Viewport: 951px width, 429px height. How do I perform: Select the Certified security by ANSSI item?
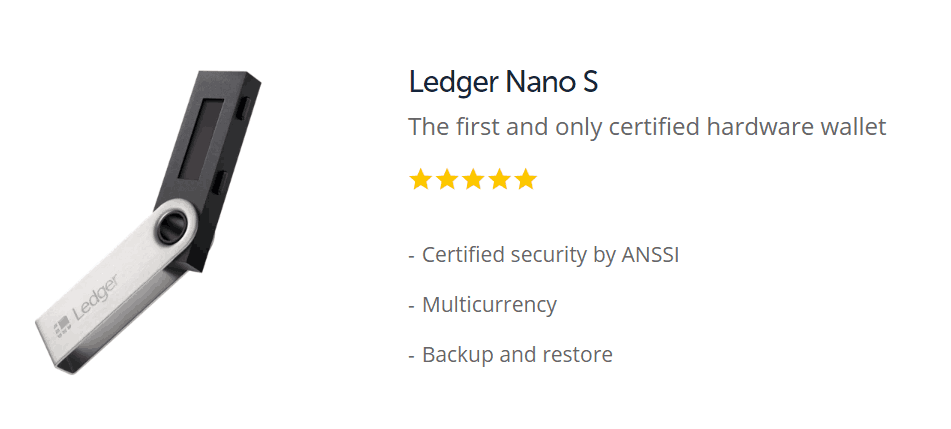click(x=543, y=255)
